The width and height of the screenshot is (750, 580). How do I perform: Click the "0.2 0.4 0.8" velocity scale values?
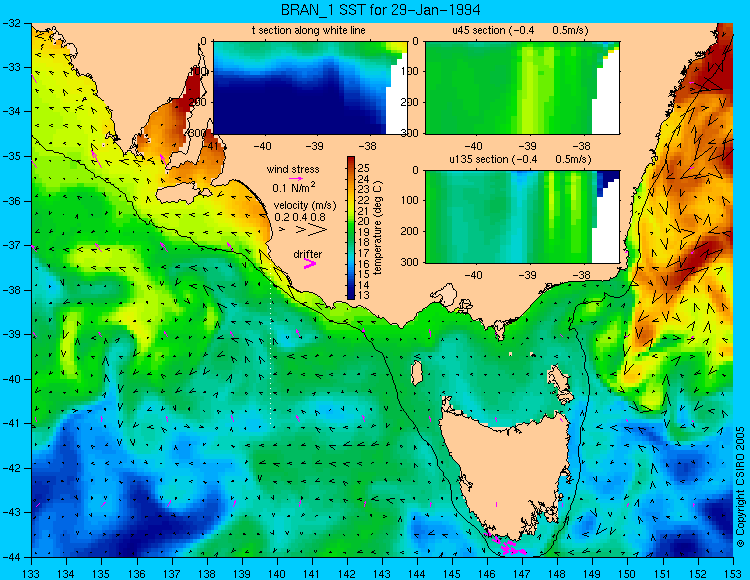click(x=300, y=217)
